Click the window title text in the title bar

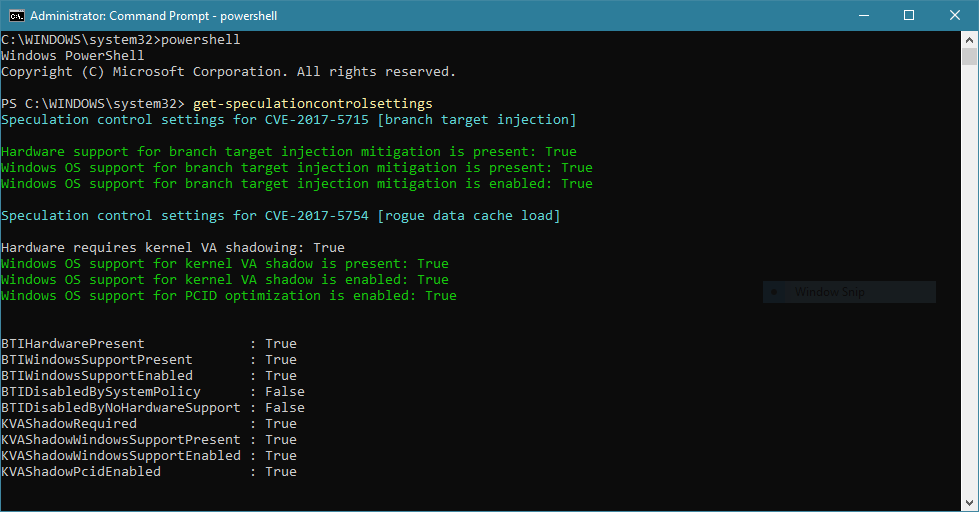155,16
